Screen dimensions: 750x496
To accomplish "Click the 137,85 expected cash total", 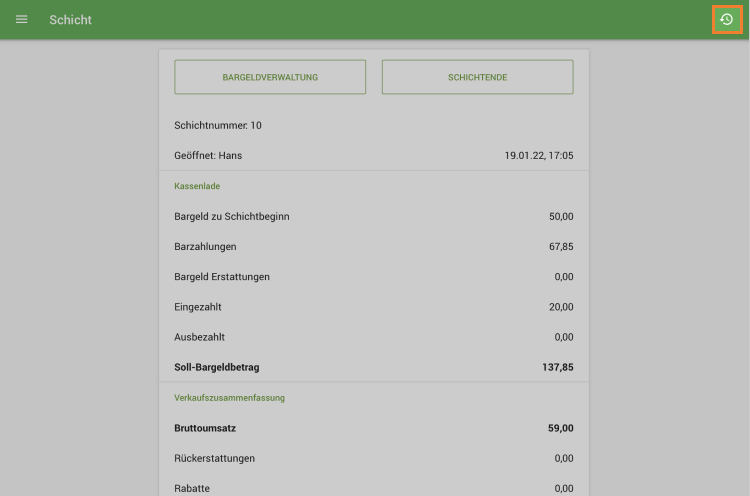I will coord(558,367).
